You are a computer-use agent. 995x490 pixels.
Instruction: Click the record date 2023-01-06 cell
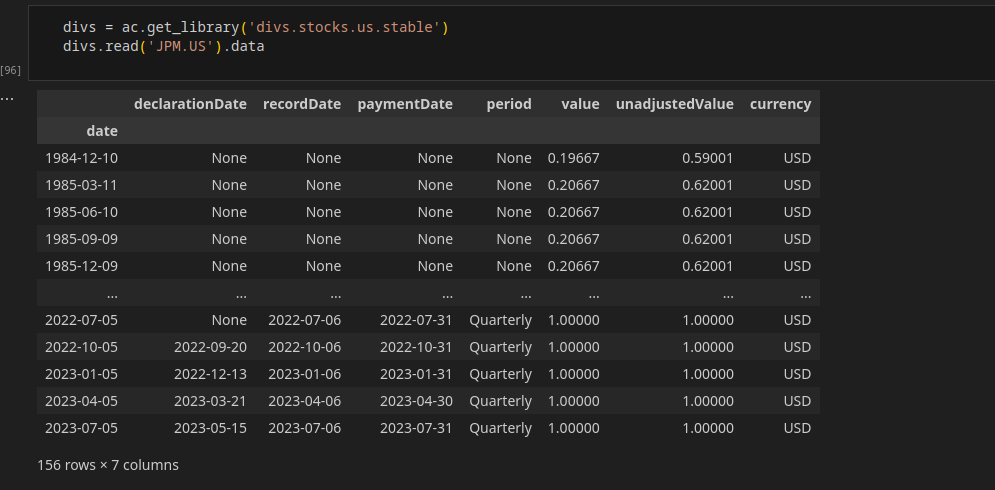(x=305, y=374)
